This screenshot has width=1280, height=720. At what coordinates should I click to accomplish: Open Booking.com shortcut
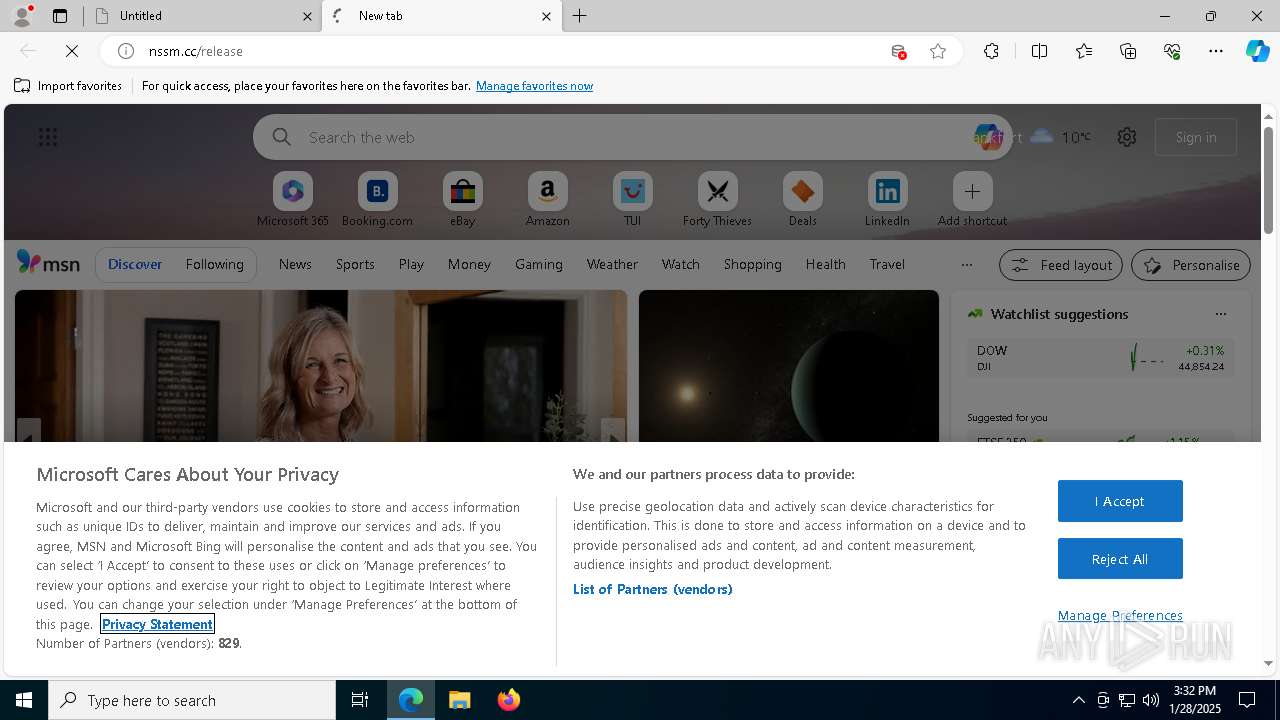(x=377, y=200)
